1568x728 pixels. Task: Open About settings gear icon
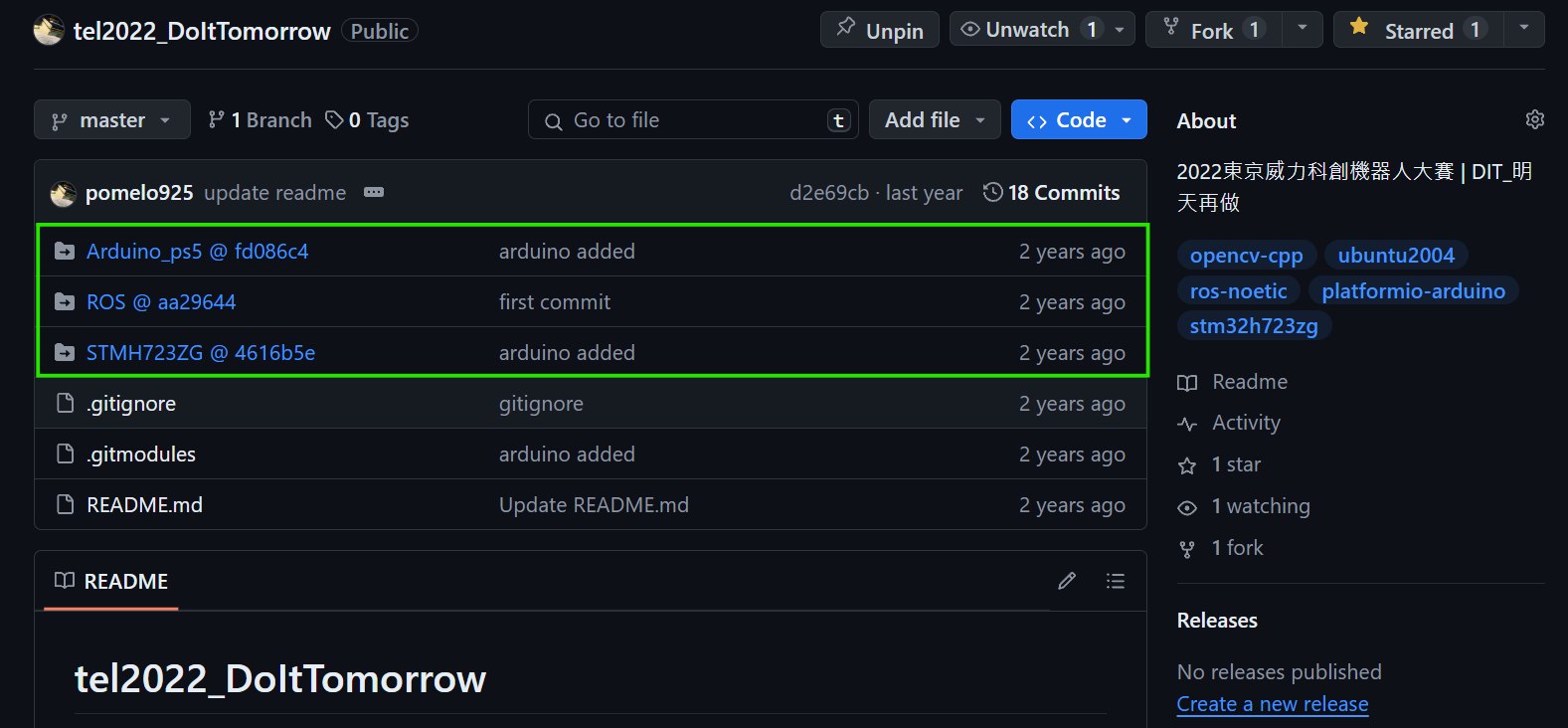click(x=1535, y=119)
